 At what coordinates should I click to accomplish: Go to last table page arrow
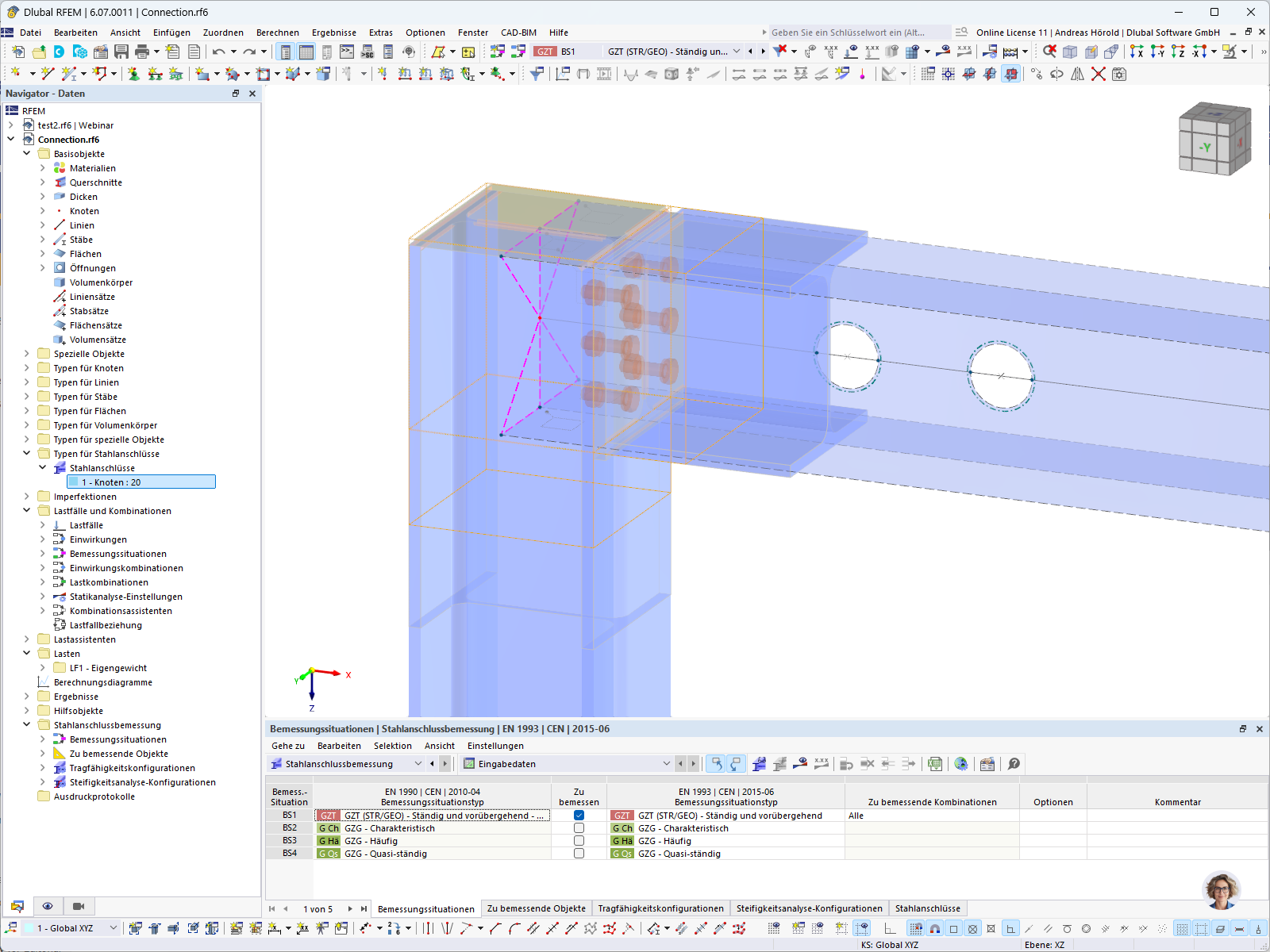click(x=364, y=909)
